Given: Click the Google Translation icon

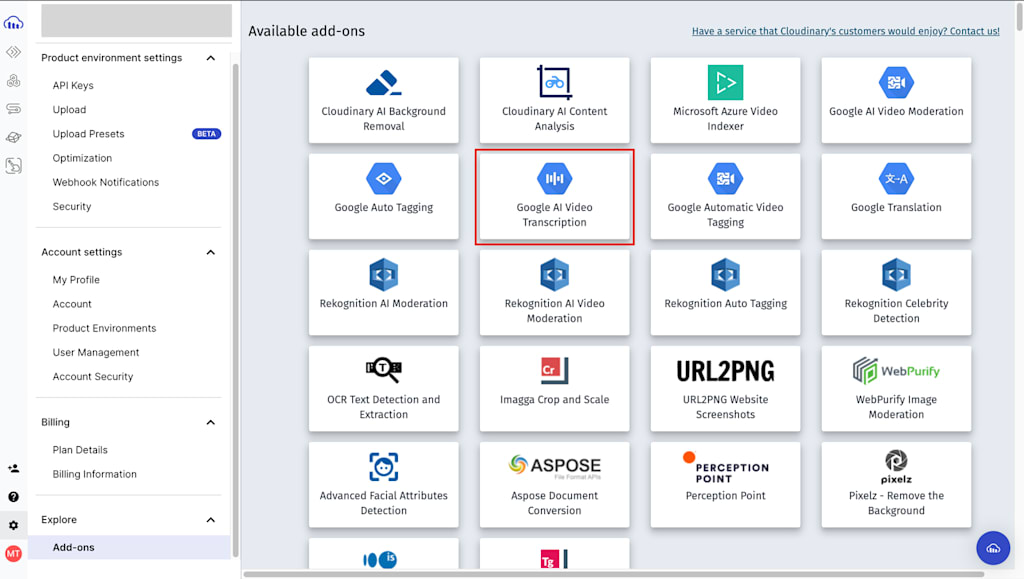Looking at the screenshot, I should (896, 178).
